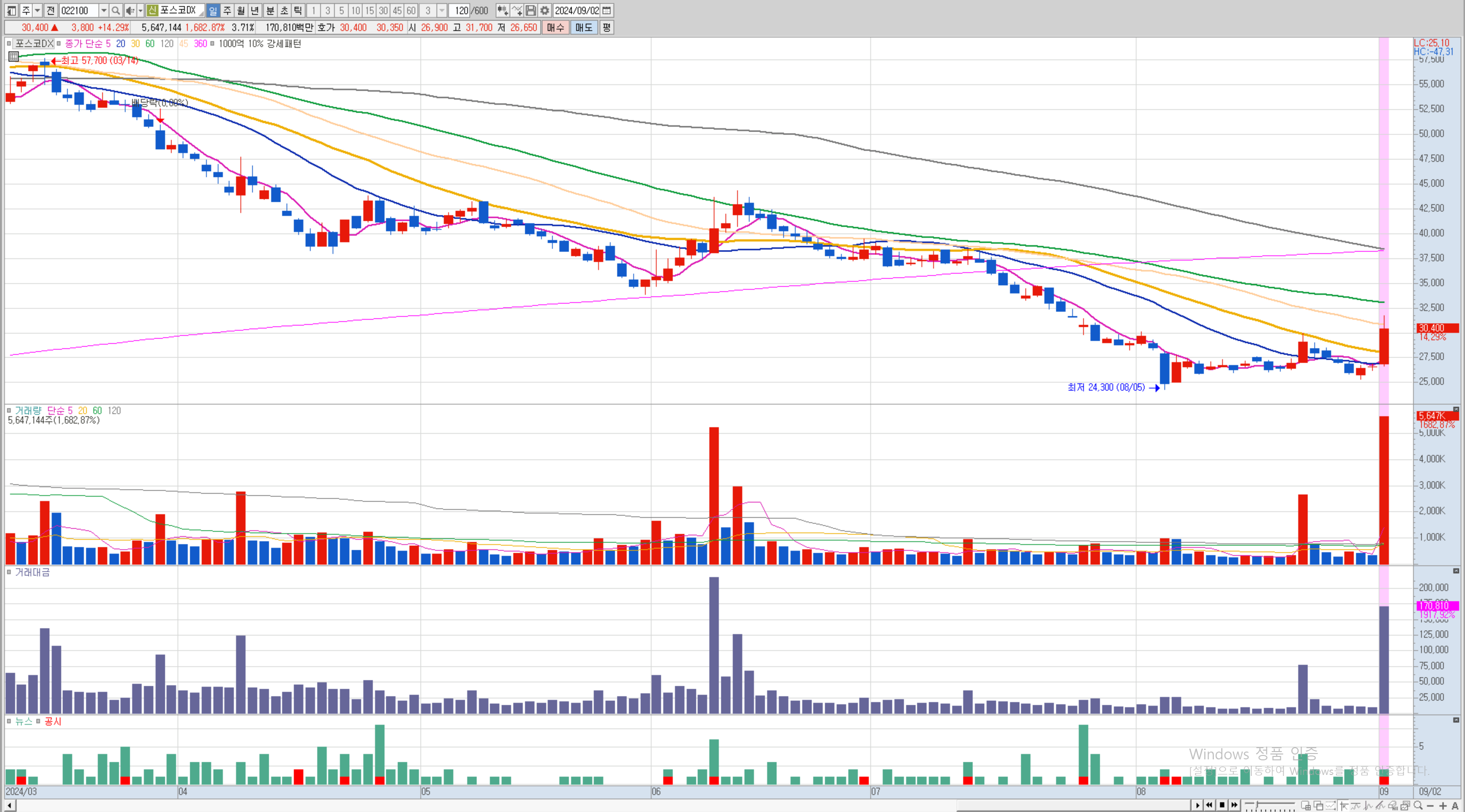The width and height of the screenshot is (1465, 812).
Task: Click the 매도 sell button
Action: click(583, 27)
